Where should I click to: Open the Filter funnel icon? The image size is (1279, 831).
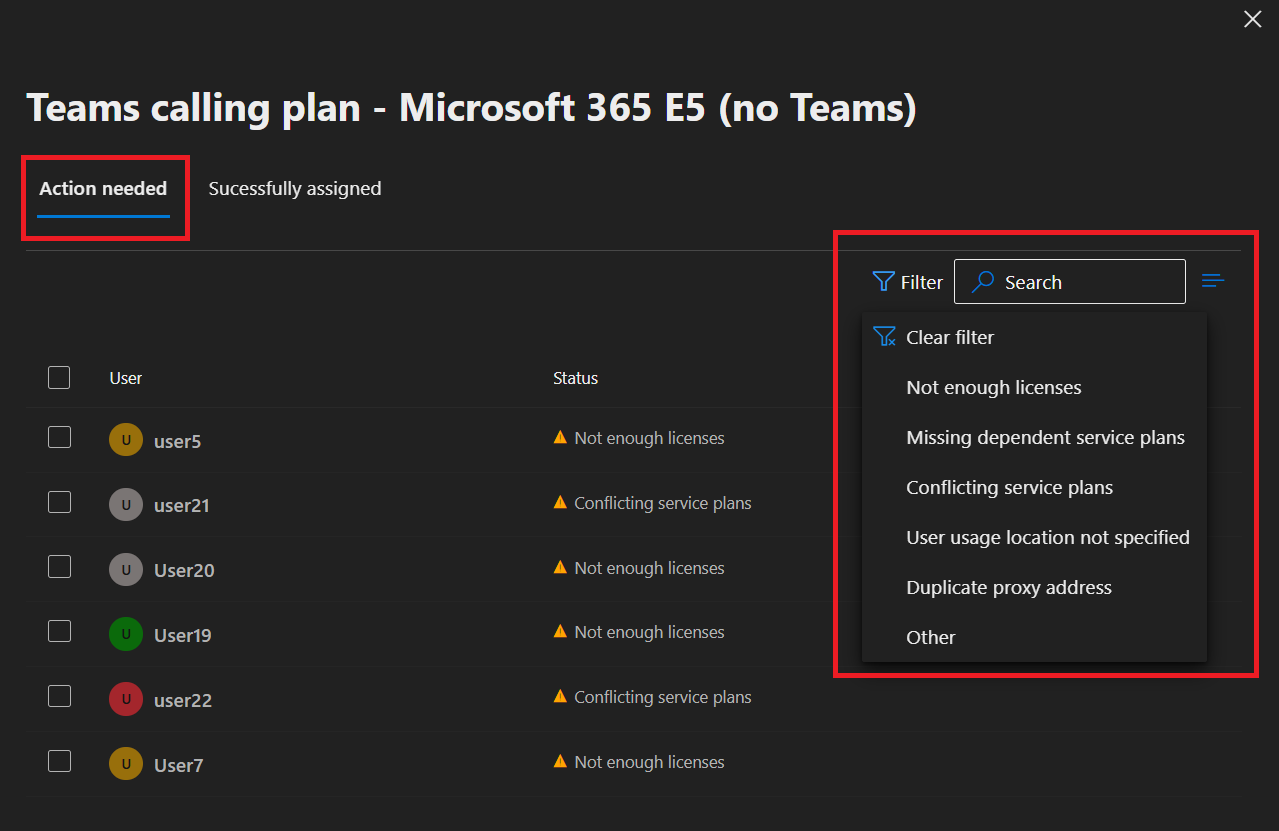pos(881,281)
